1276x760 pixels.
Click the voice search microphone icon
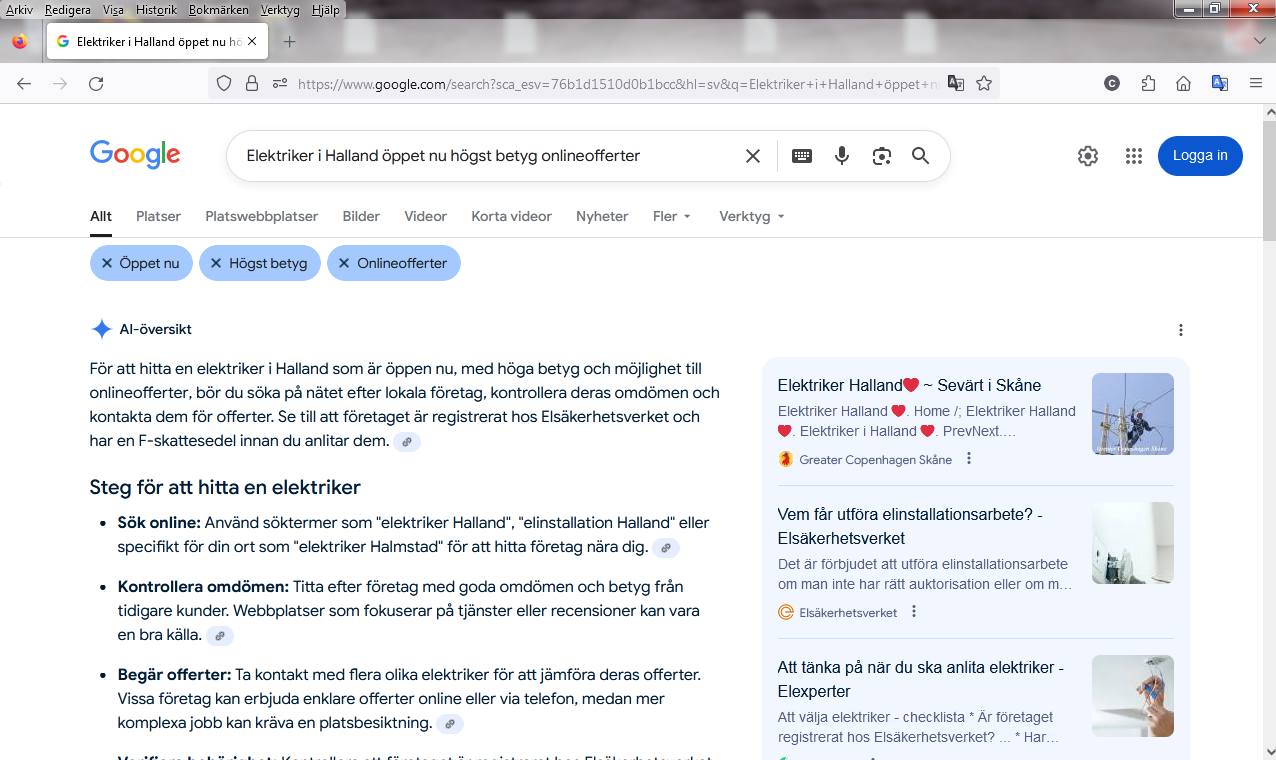[842, 156]
